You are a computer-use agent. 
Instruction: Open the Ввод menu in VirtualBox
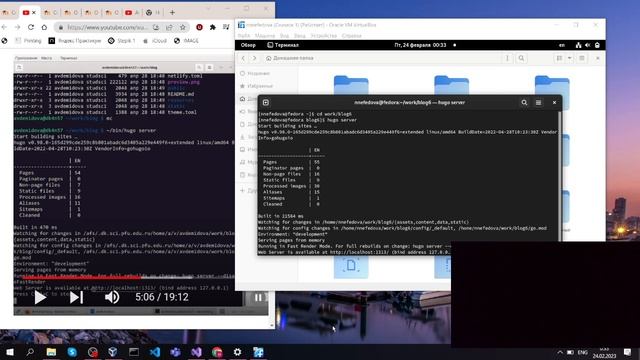300,36
